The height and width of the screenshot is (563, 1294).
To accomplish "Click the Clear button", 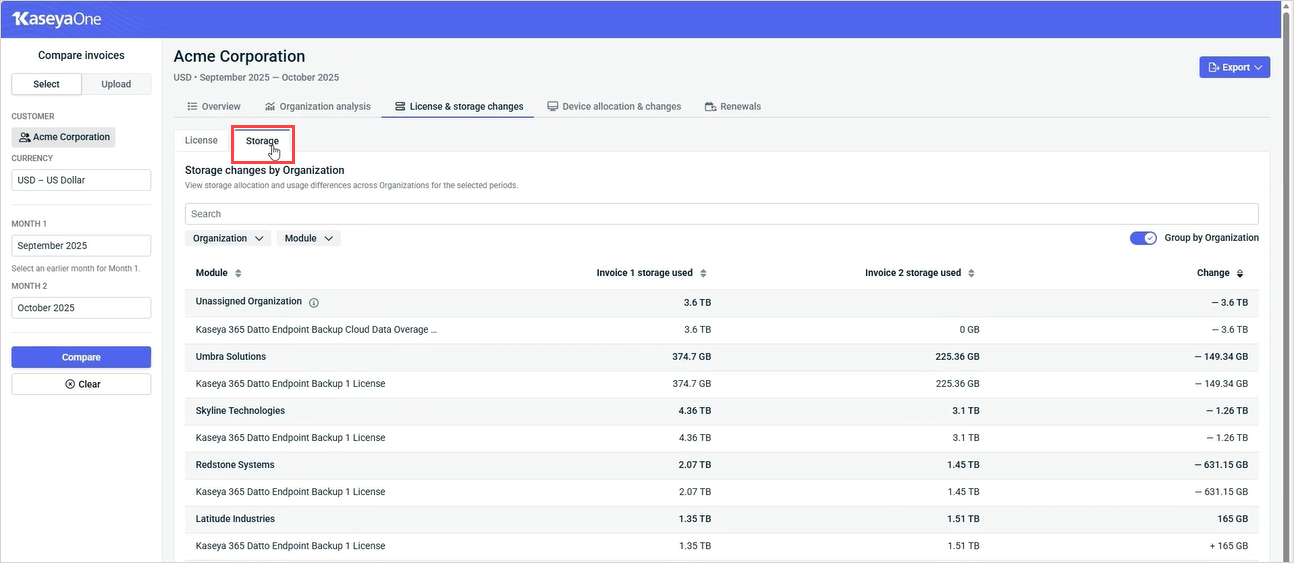I will 81,384.
